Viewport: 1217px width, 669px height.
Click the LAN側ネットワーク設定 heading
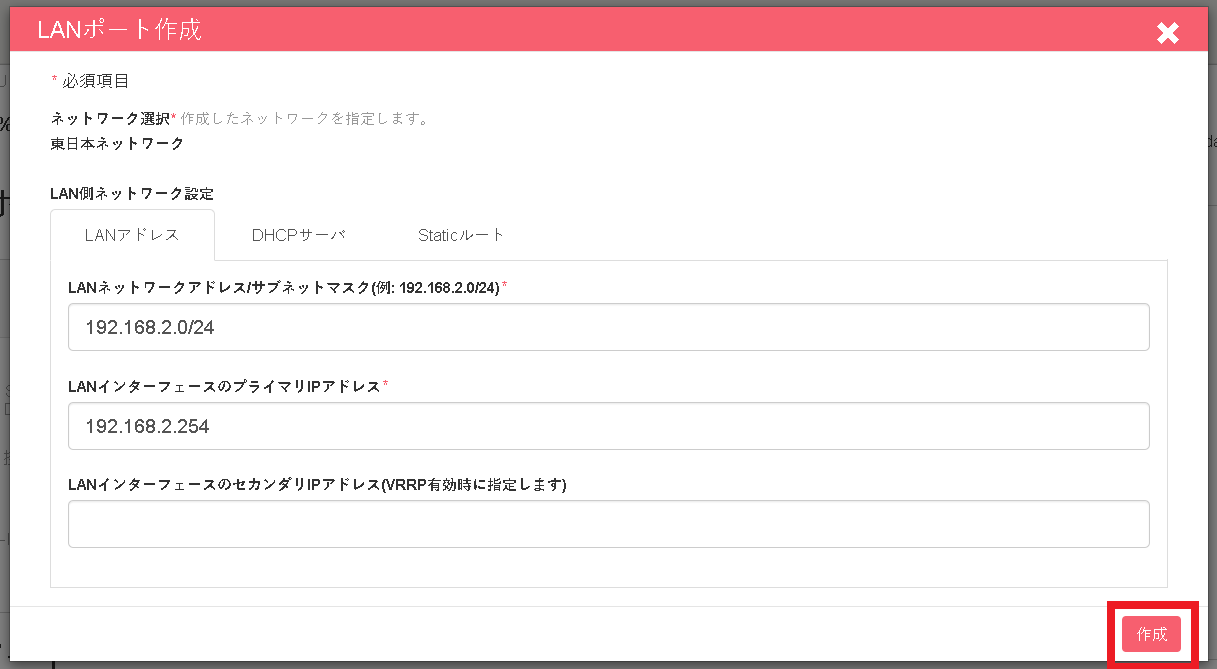tap(132, 193)
